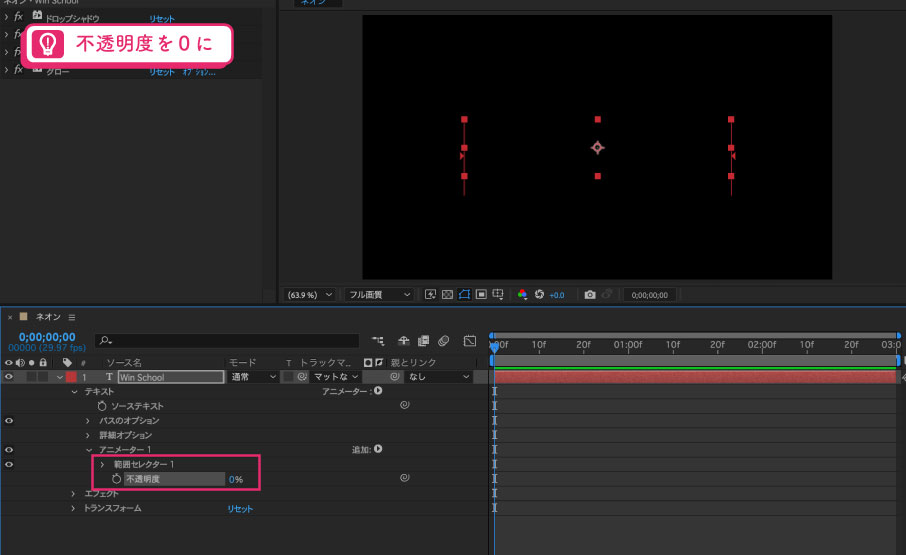Enable the motion blur icon in timeline
Screen dimensions: 906x555
pyautogui.click(x=443, y=341)
